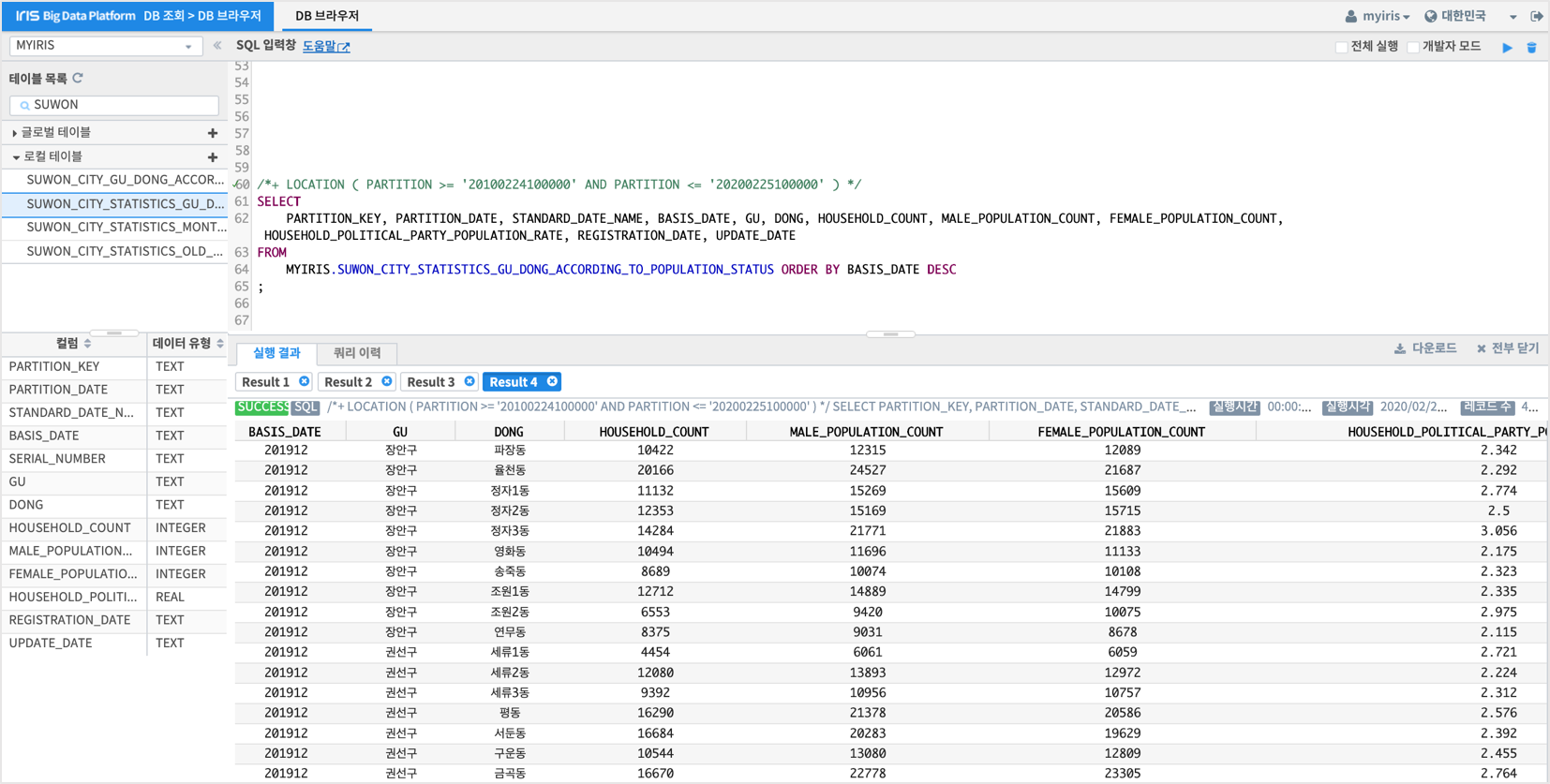Select the DB 브라우저 page tab
The width and height of the screenshot is (1550, 784).
point(327,16)
